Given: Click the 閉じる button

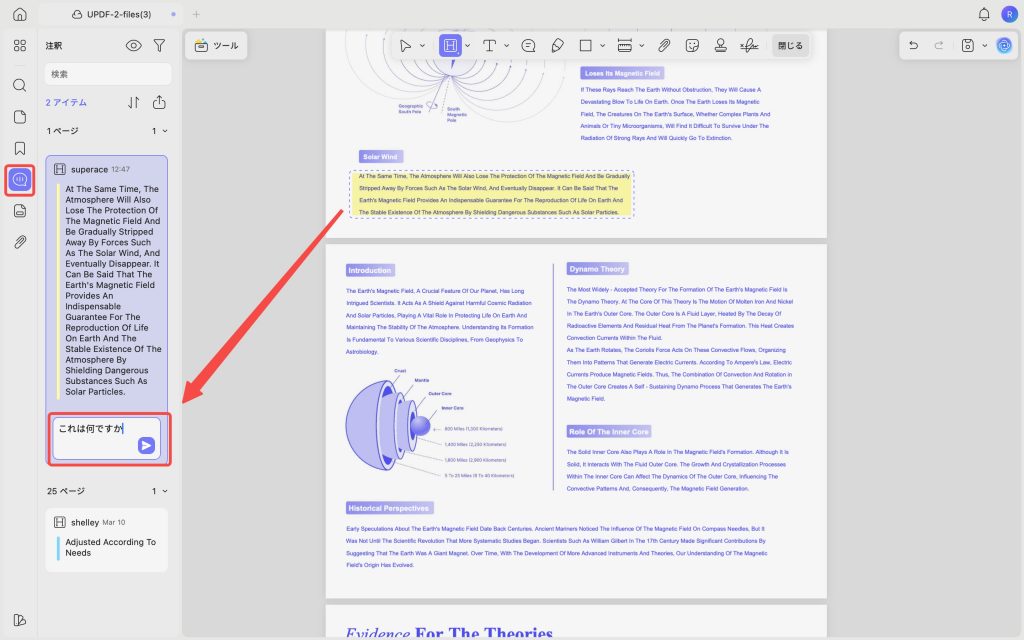Looking at the screenshot, I should point(790,46).
